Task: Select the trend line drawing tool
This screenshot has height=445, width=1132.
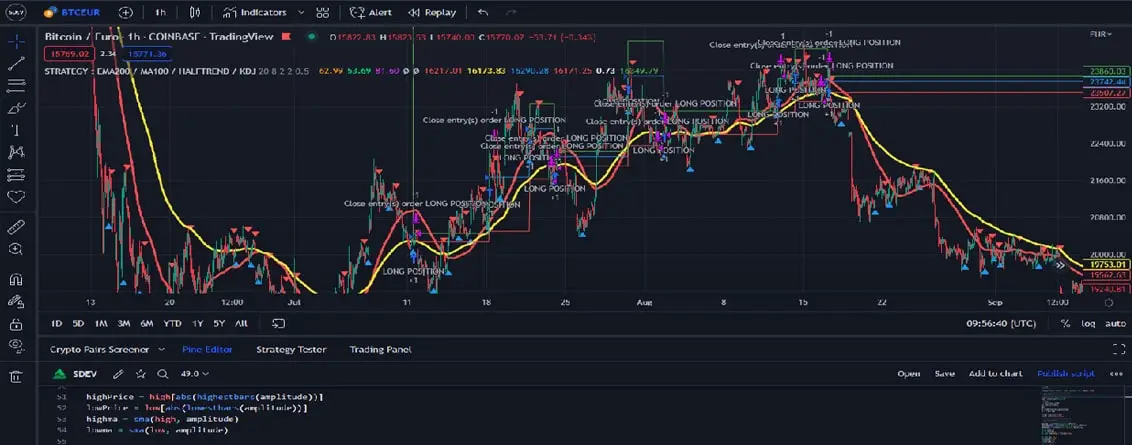Action: (15, 63)
